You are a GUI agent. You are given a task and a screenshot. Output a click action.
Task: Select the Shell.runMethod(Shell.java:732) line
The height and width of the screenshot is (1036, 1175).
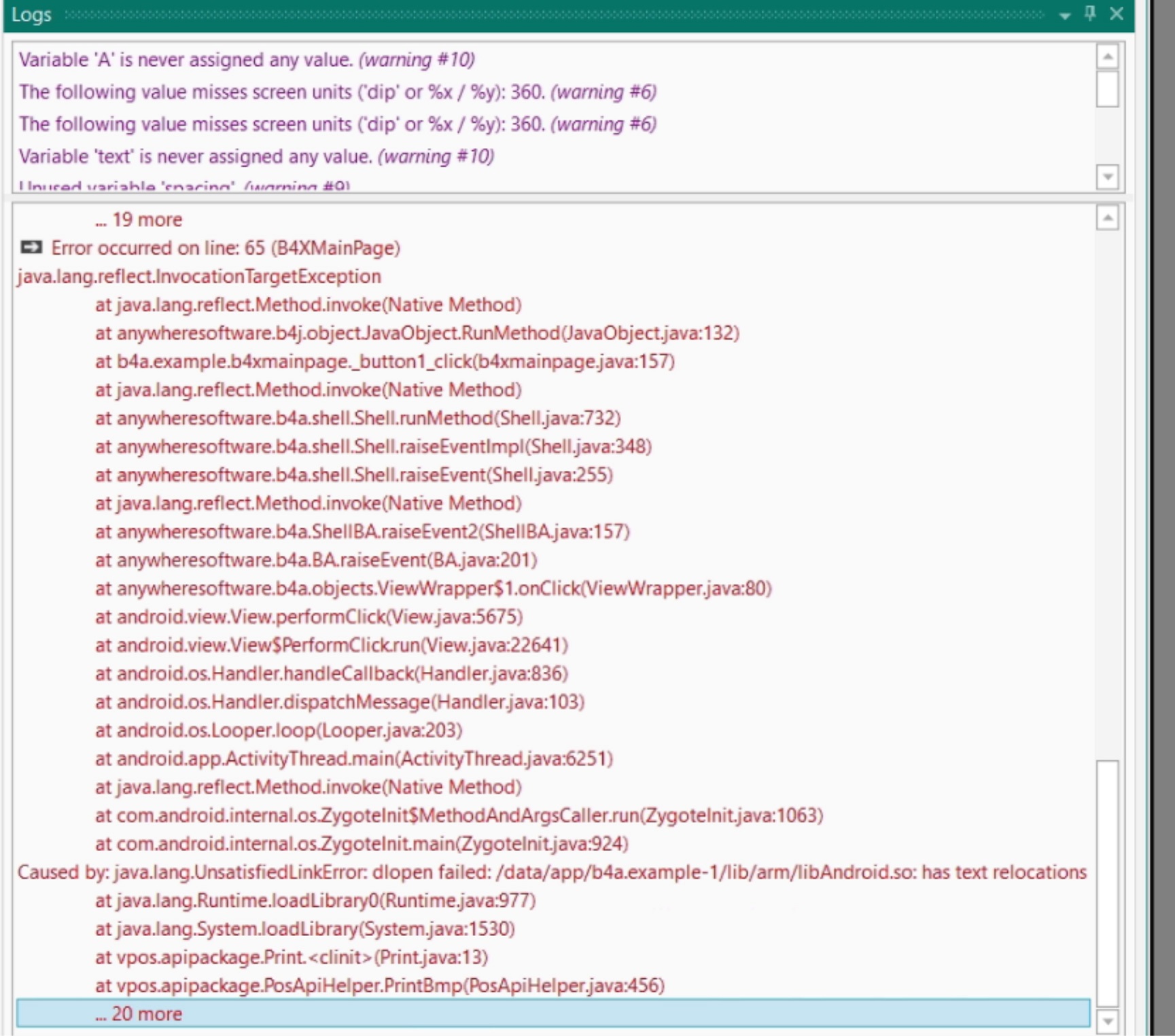pos(357,418)
